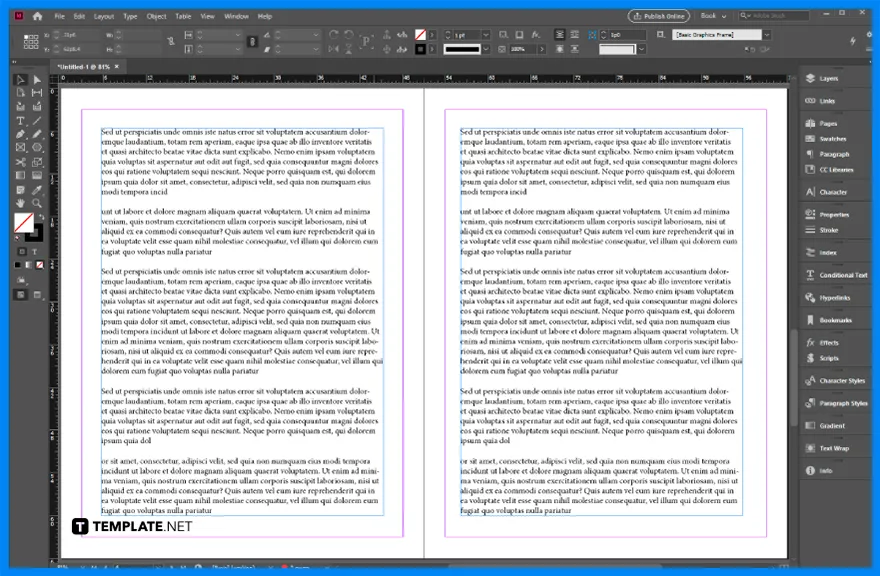Choose the Hand tool
Viewport: 880px width, 576px height.
click(20, 203)
